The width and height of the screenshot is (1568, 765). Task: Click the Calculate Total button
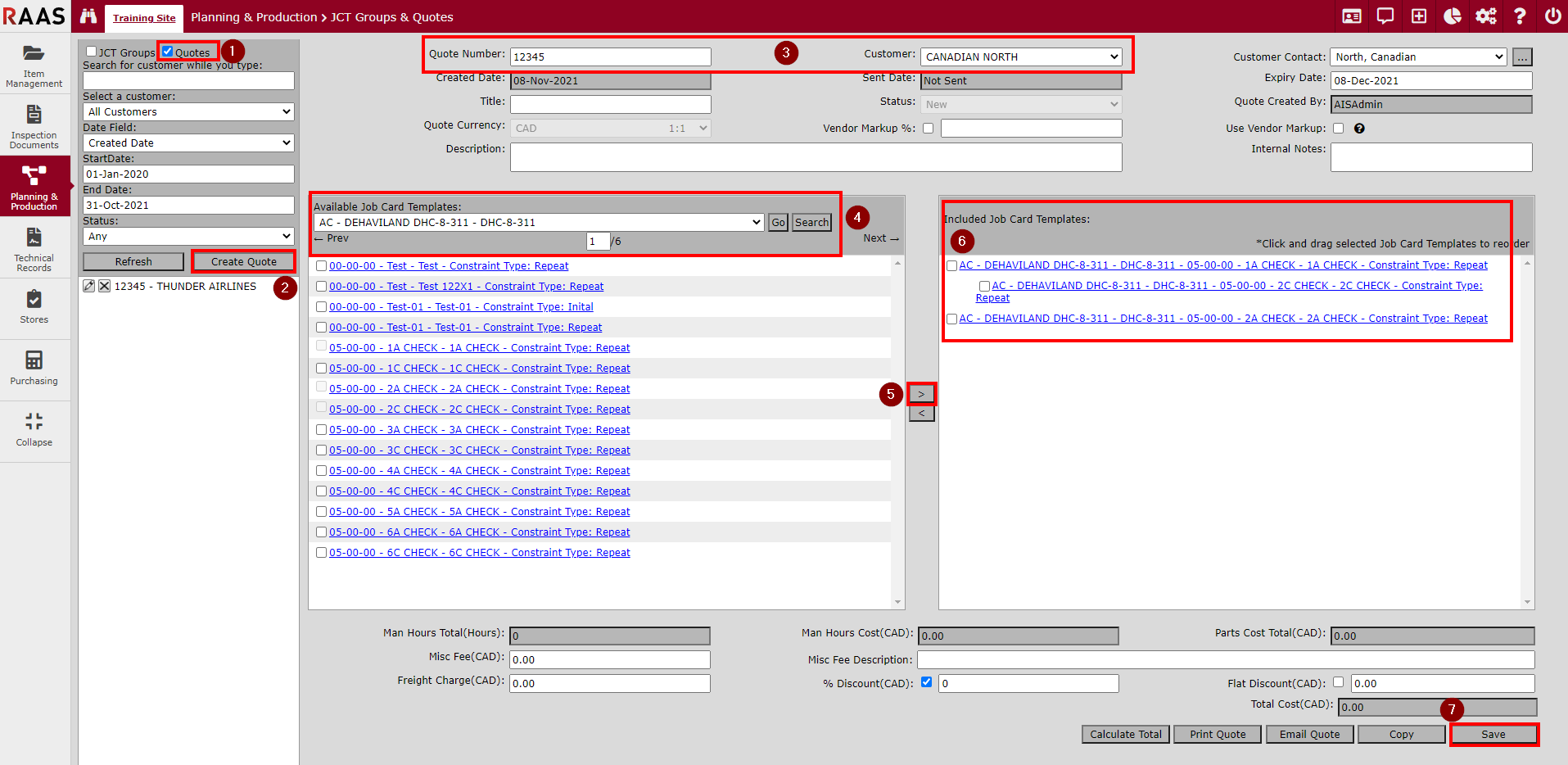click(1125, 734)
